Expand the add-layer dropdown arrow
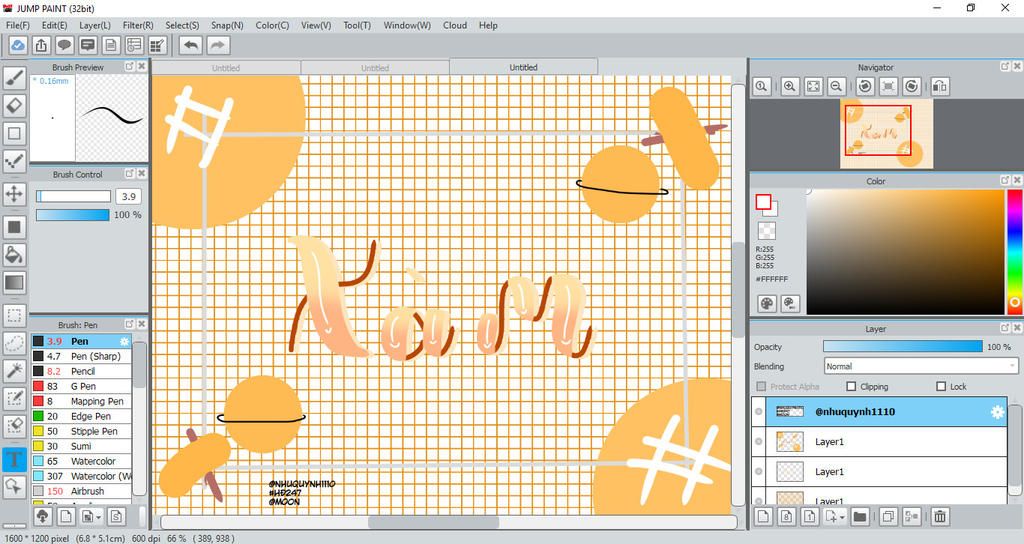Viewport: 1024px width, 544px height. pos(844,517)
